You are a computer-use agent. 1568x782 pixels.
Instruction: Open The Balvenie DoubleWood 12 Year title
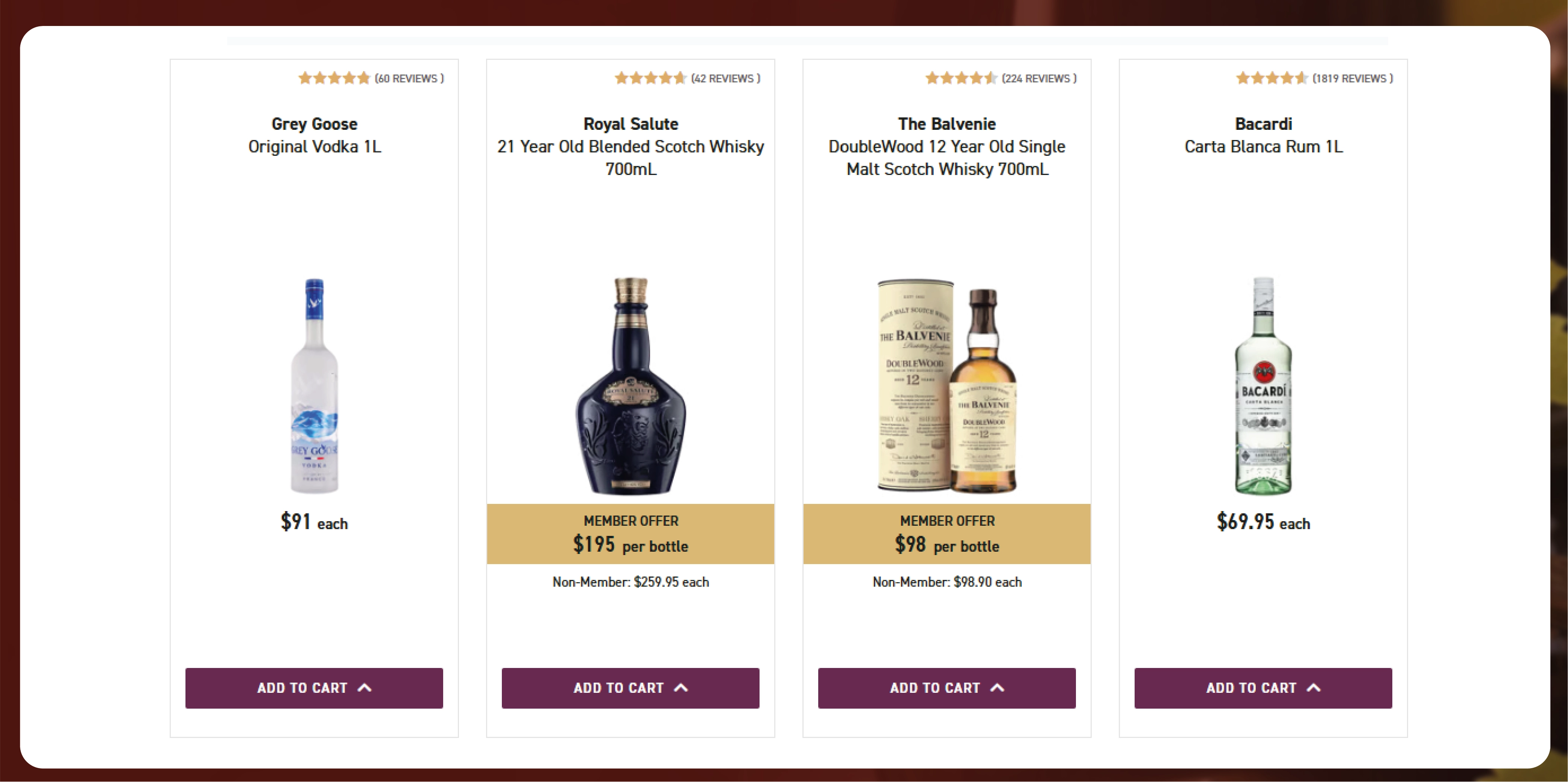[947, 146]
